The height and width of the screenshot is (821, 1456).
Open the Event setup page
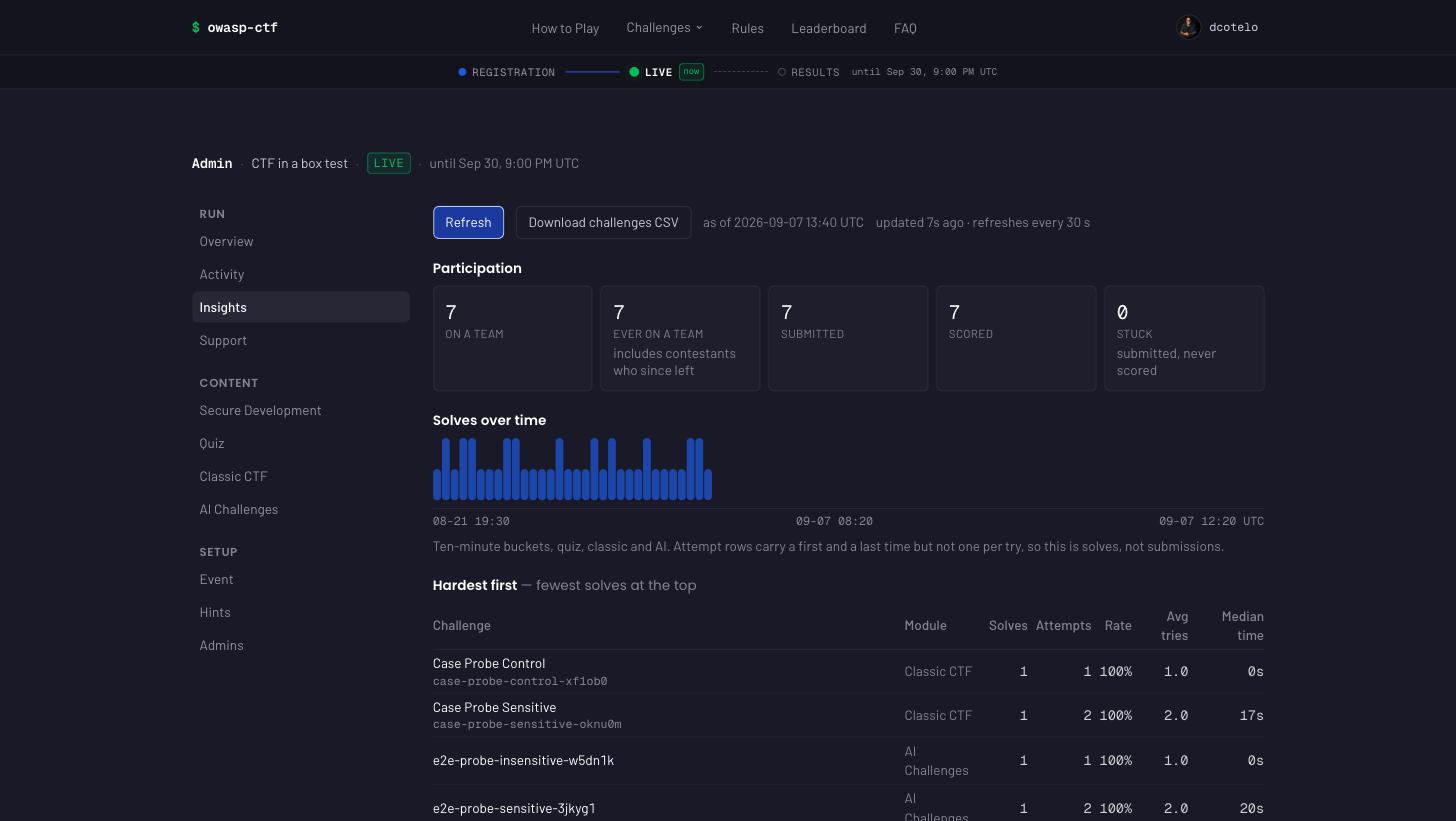click(301, 579)
